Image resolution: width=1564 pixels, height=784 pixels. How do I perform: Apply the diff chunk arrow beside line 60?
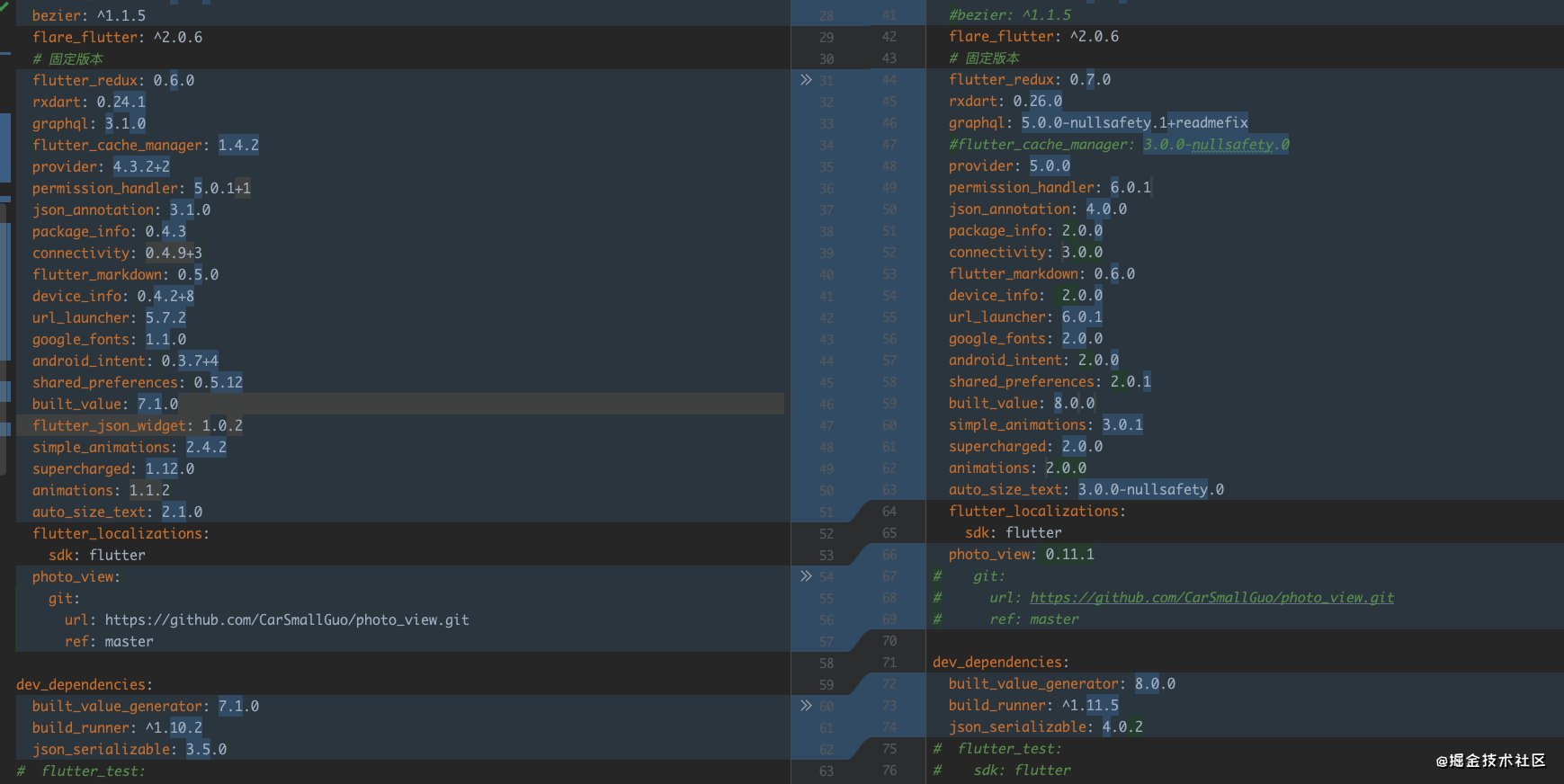tap(806, 706)
